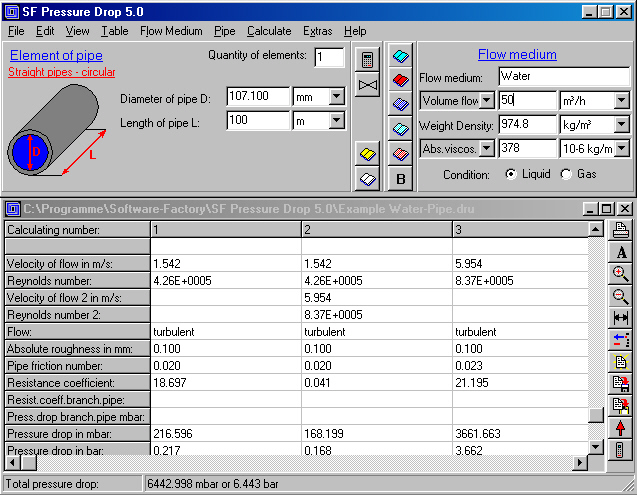
Task: Click the SF Pressure Drop title bar icon
Action: click(x=11, y=12)
